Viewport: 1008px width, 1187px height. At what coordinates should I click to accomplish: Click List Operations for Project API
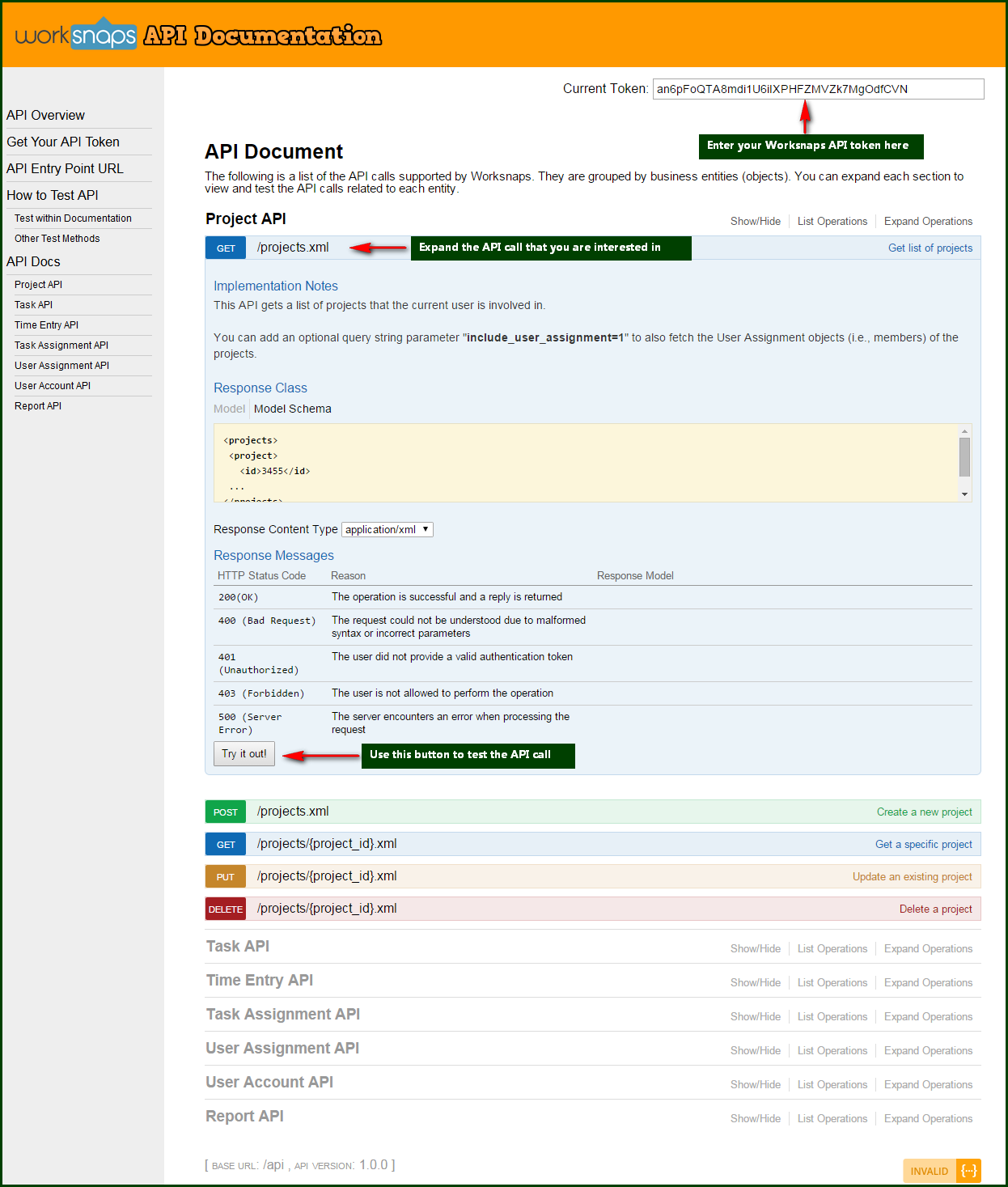(x=832, y=221)
